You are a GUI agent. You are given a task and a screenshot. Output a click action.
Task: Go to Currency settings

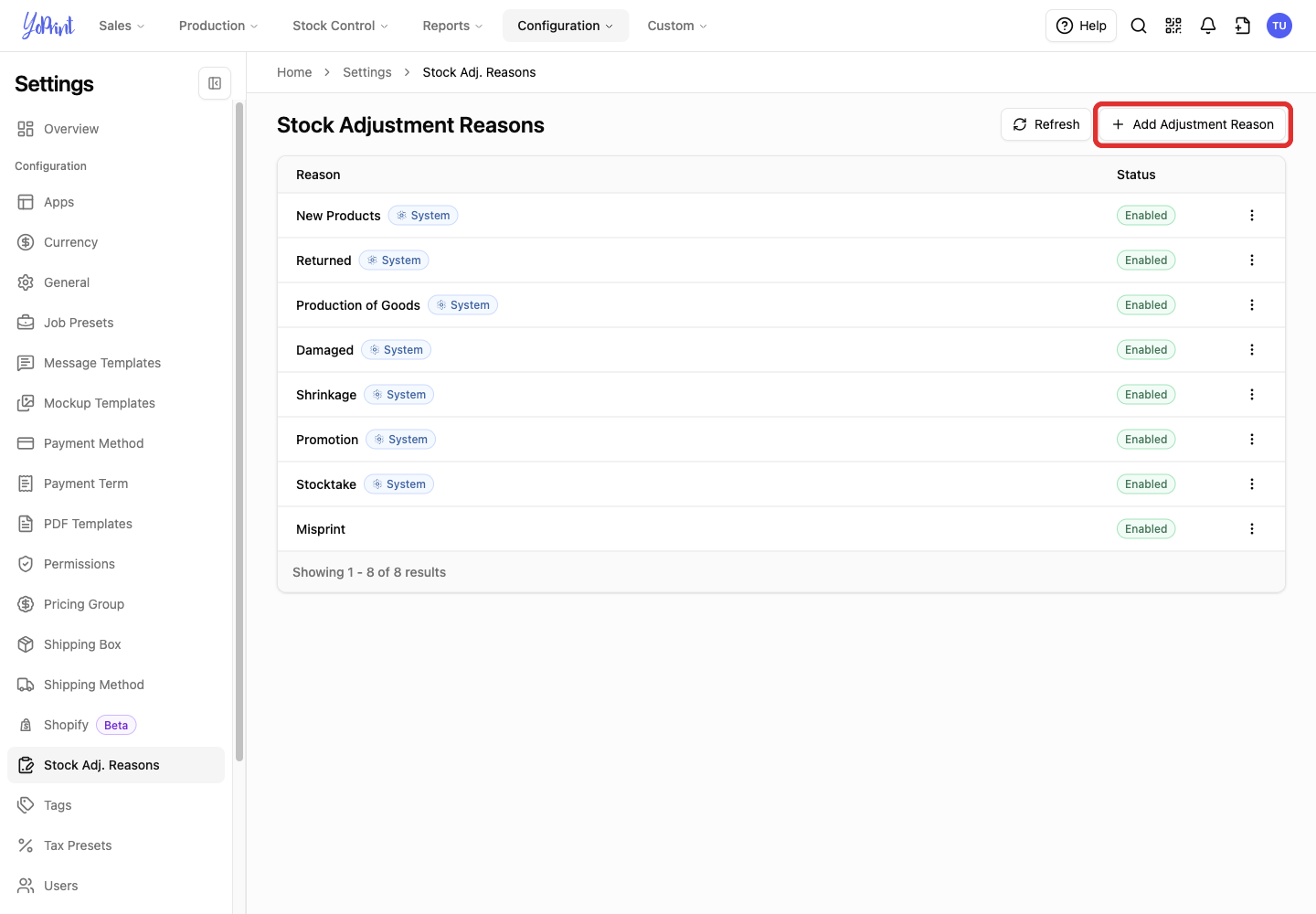coord(116,242)
